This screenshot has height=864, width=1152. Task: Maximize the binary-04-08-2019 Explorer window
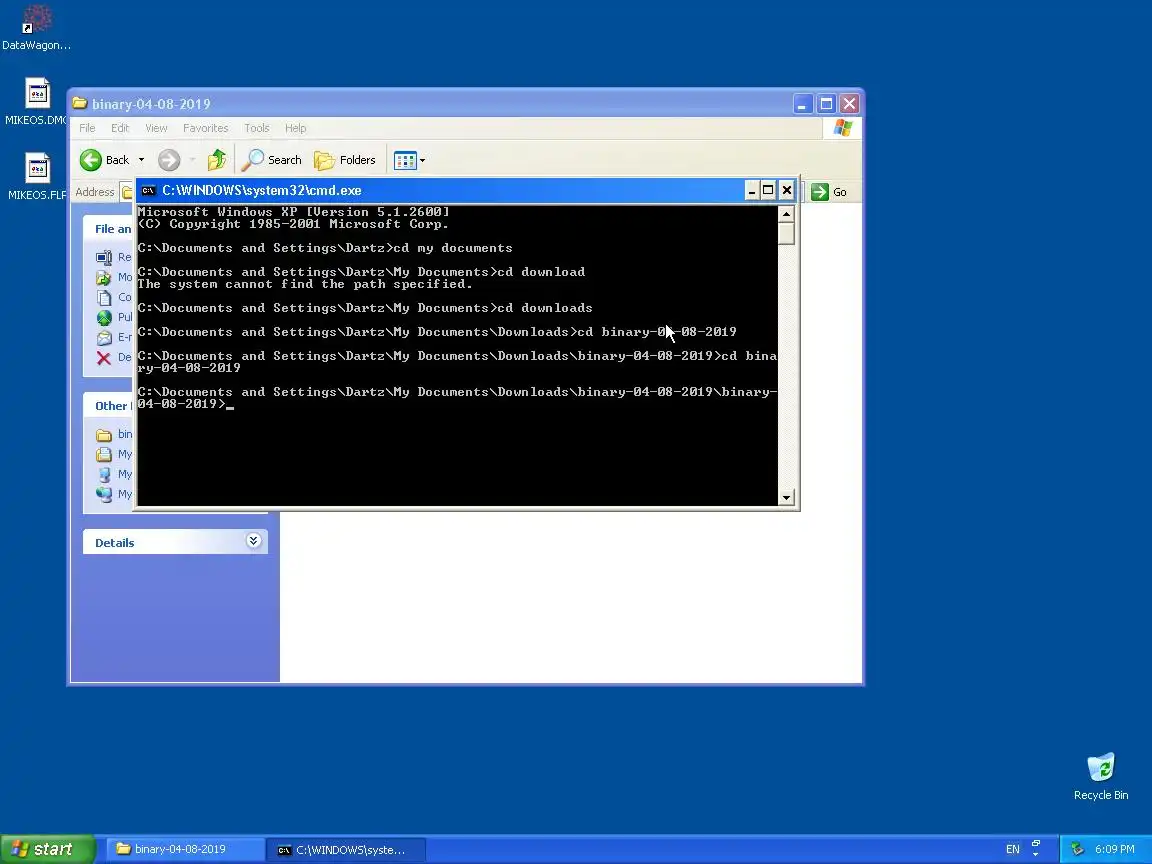(x=826, y=104)
